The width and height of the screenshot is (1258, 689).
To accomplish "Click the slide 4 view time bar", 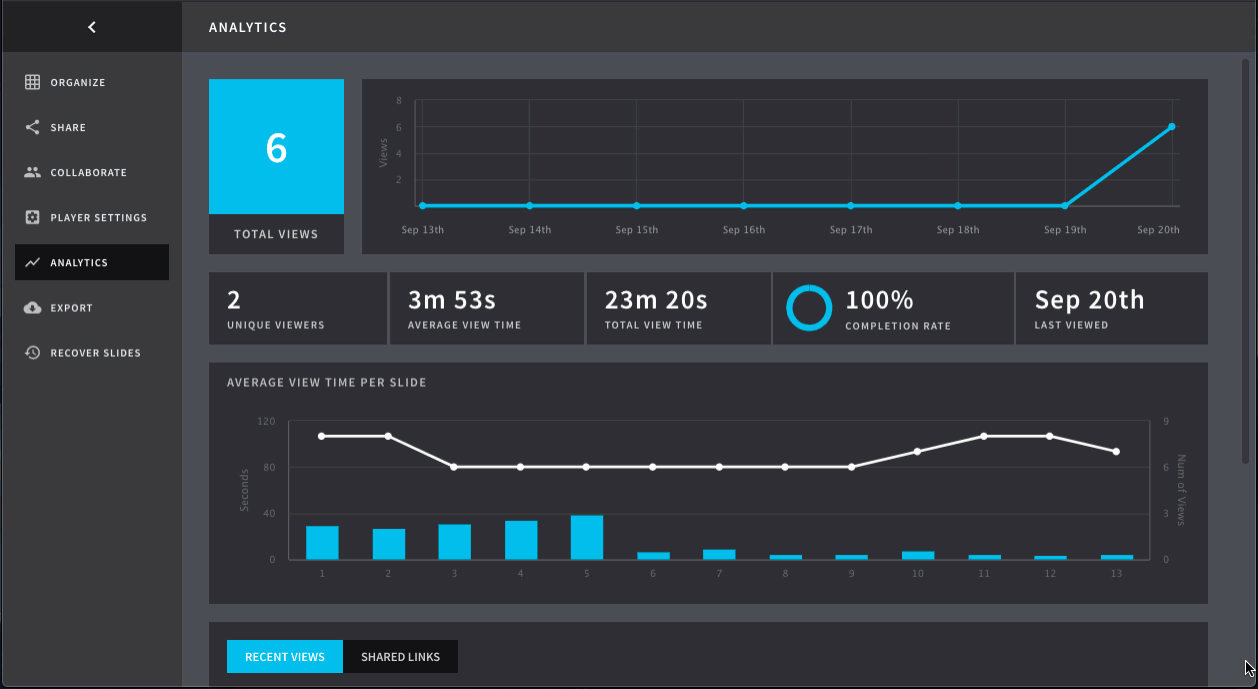I will pos(521,540).
